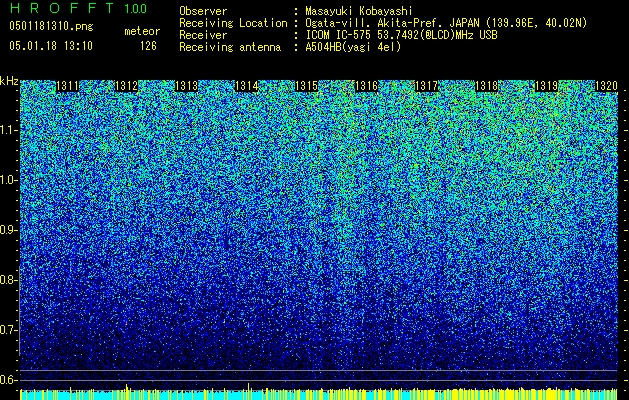
Task: Click the 1311 time marker
Action: pos(67,86)
